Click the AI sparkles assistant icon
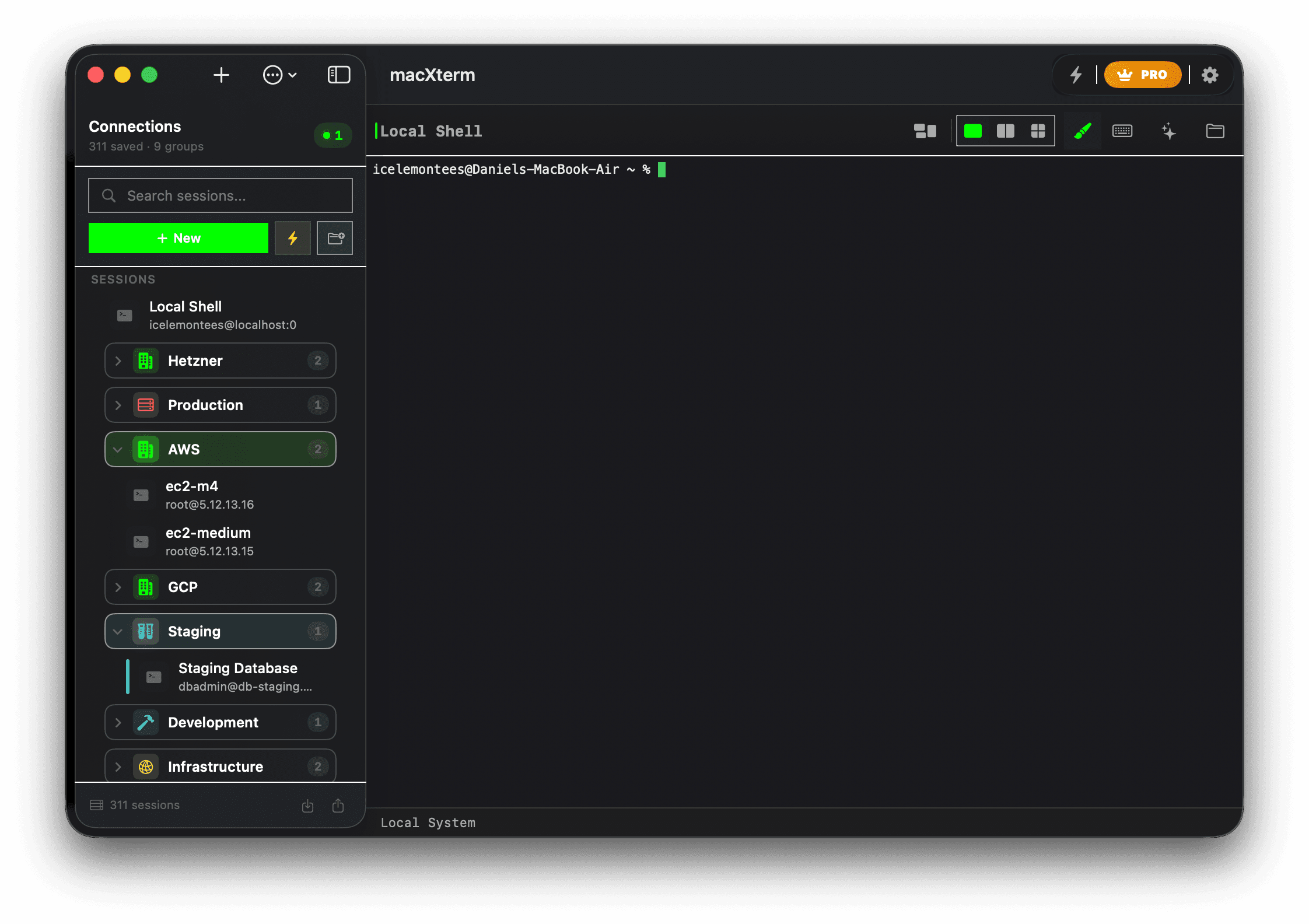The height and width of the screenshot is (924, 1309). click(1169, 131)
